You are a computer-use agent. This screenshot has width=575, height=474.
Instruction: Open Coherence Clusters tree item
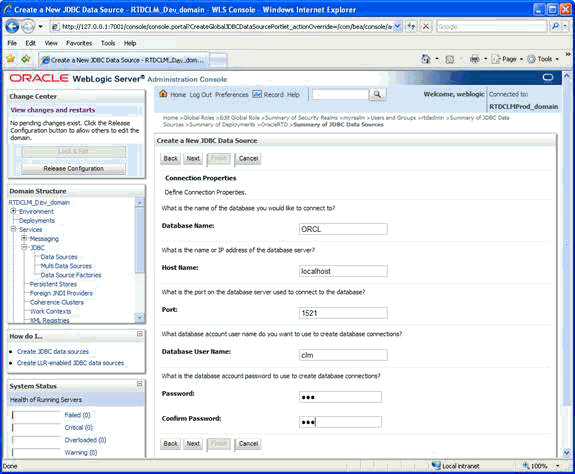56,302
